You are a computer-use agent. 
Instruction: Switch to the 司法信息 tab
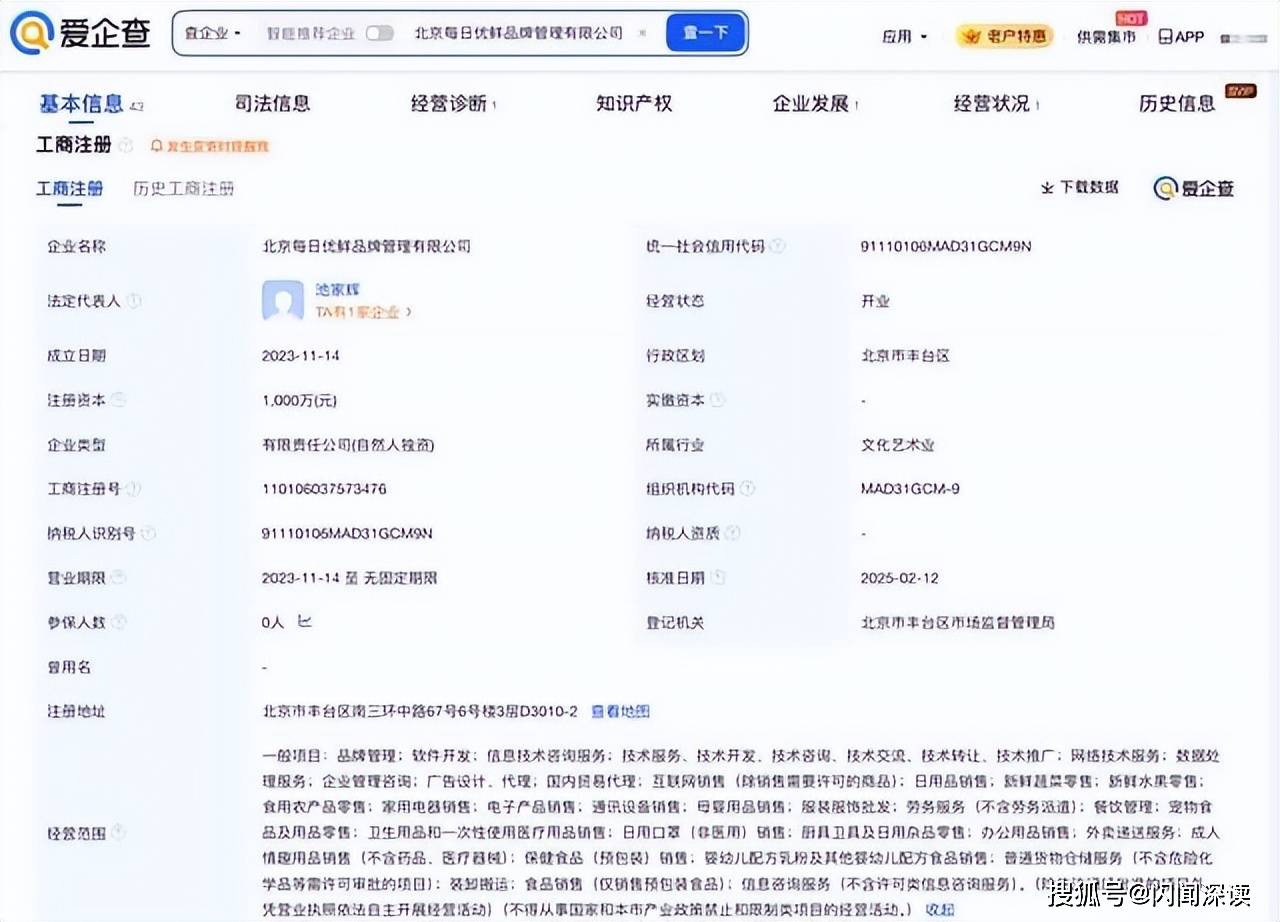tap(272, 103)
